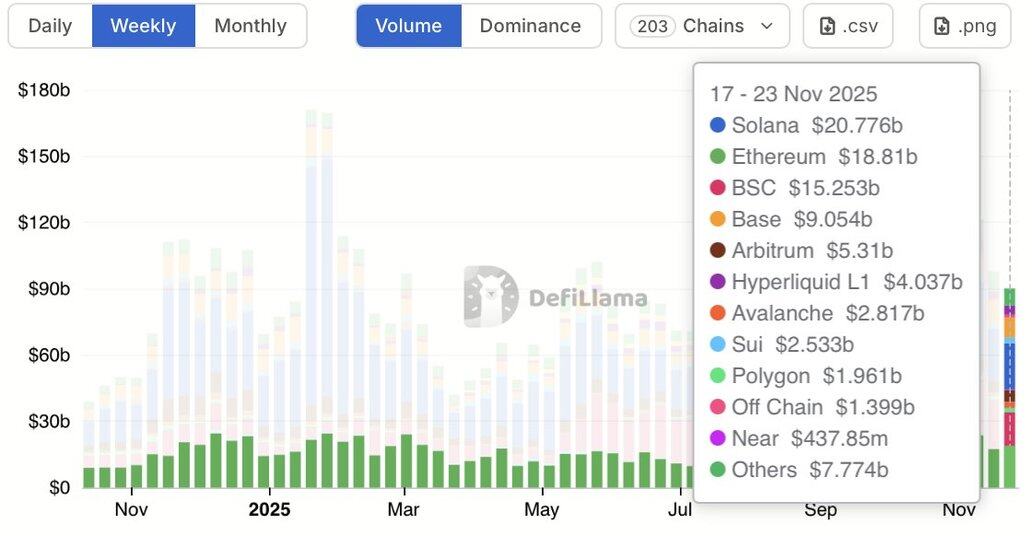The height and width of the screenshot is (536, 1032).
Task: Switch to Daily interval
Action: click(x=50, y=26)
